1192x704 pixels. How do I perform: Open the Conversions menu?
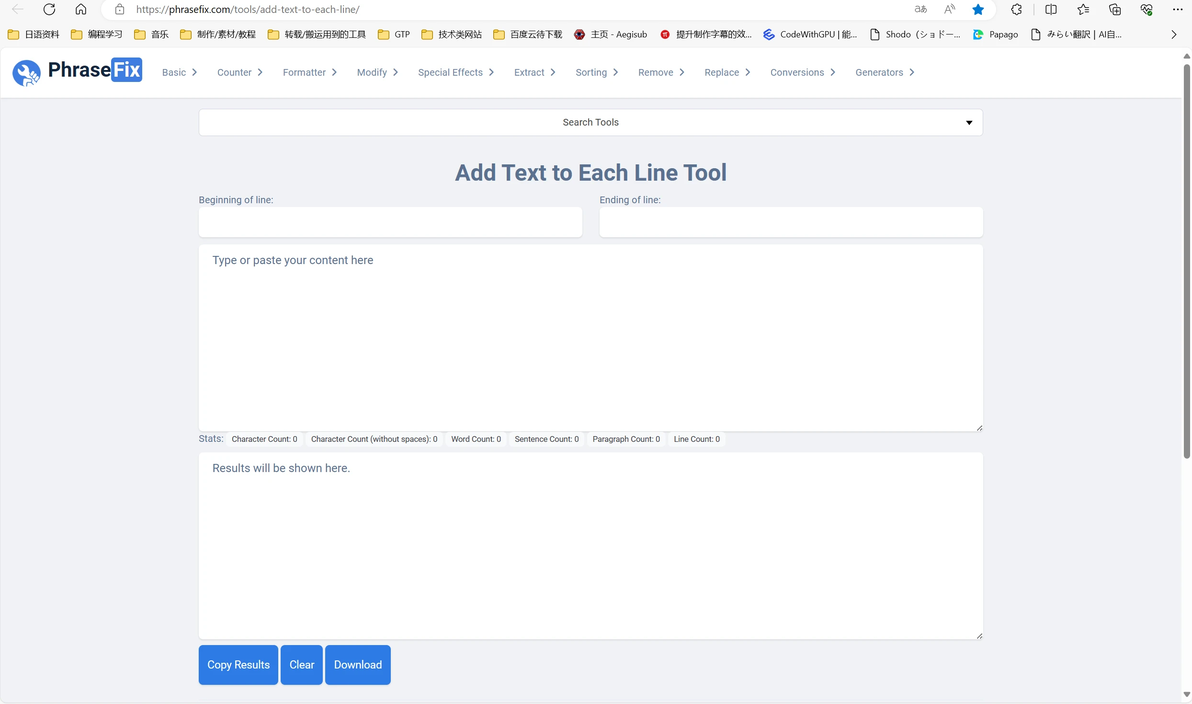[x=802, y=72]
